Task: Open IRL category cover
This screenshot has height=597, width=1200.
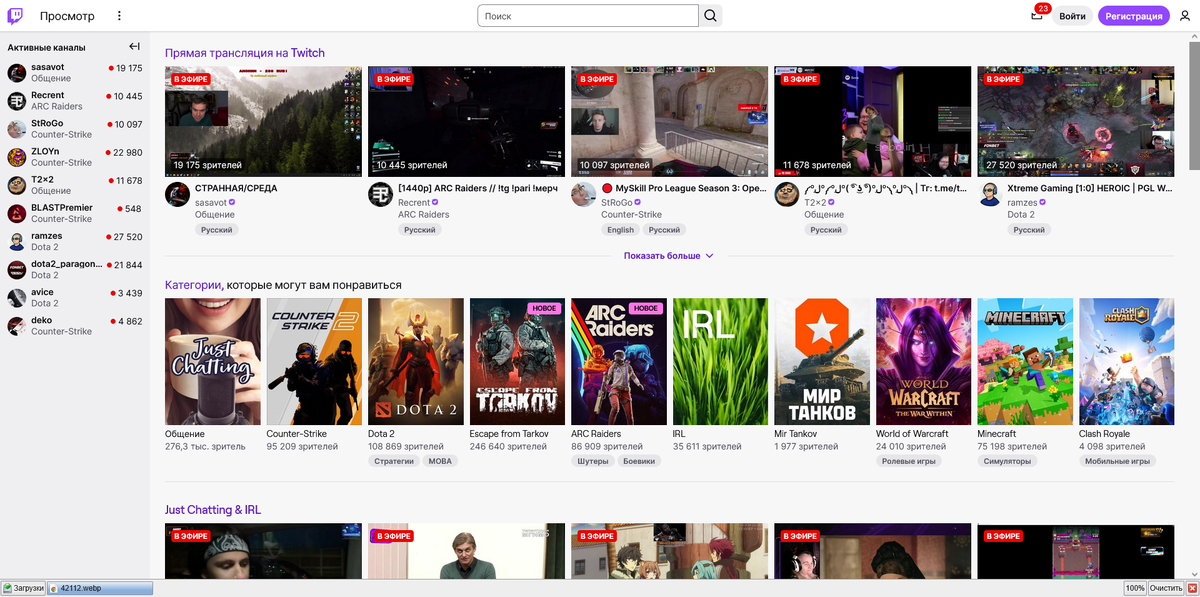Action: tap(720, 362)
